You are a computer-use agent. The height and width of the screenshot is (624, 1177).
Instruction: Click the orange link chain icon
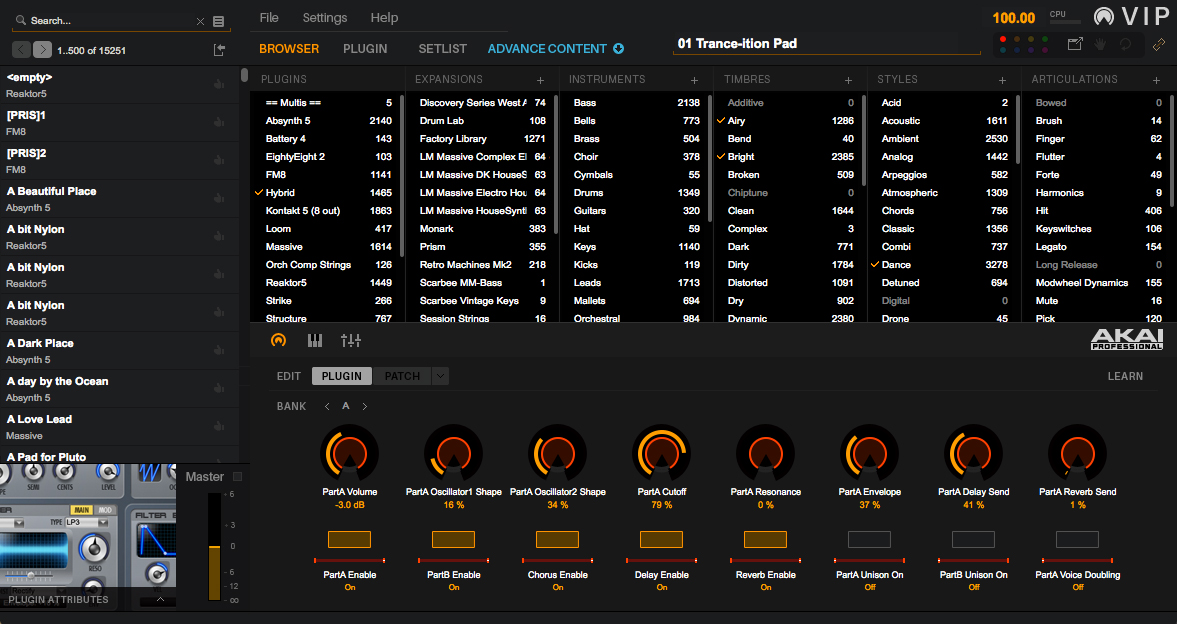pyautogui.click(x=1159, y=45)
